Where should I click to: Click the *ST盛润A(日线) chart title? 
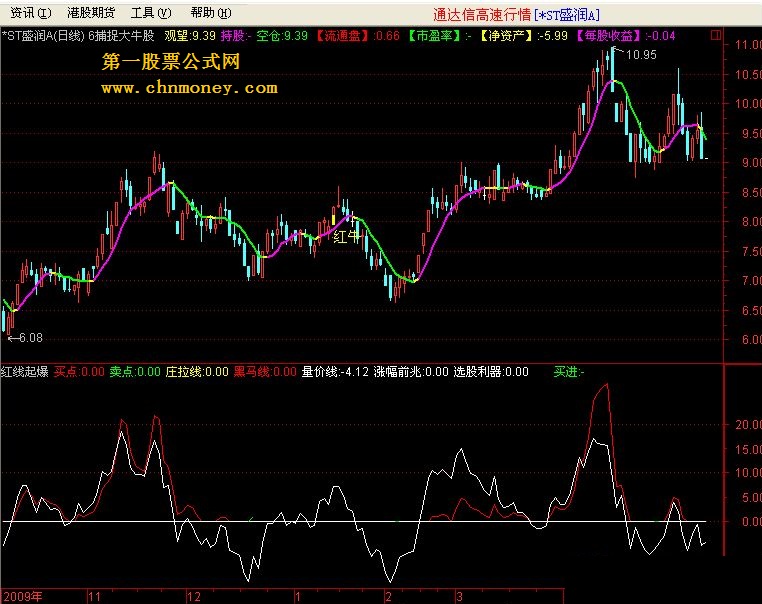43,36
